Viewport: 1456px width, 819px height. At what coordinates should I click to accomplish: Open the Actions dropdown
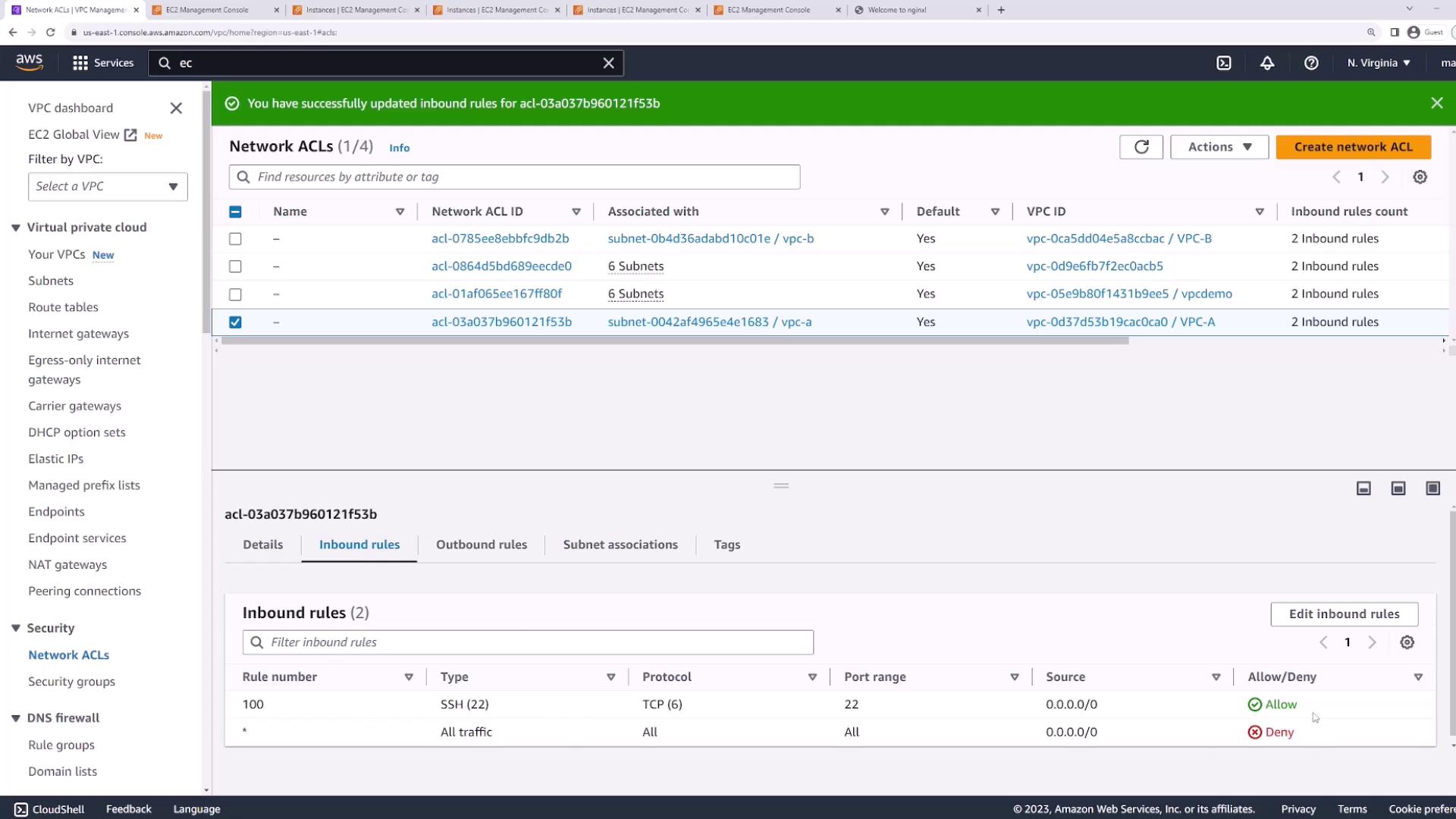pos(1219,147)
